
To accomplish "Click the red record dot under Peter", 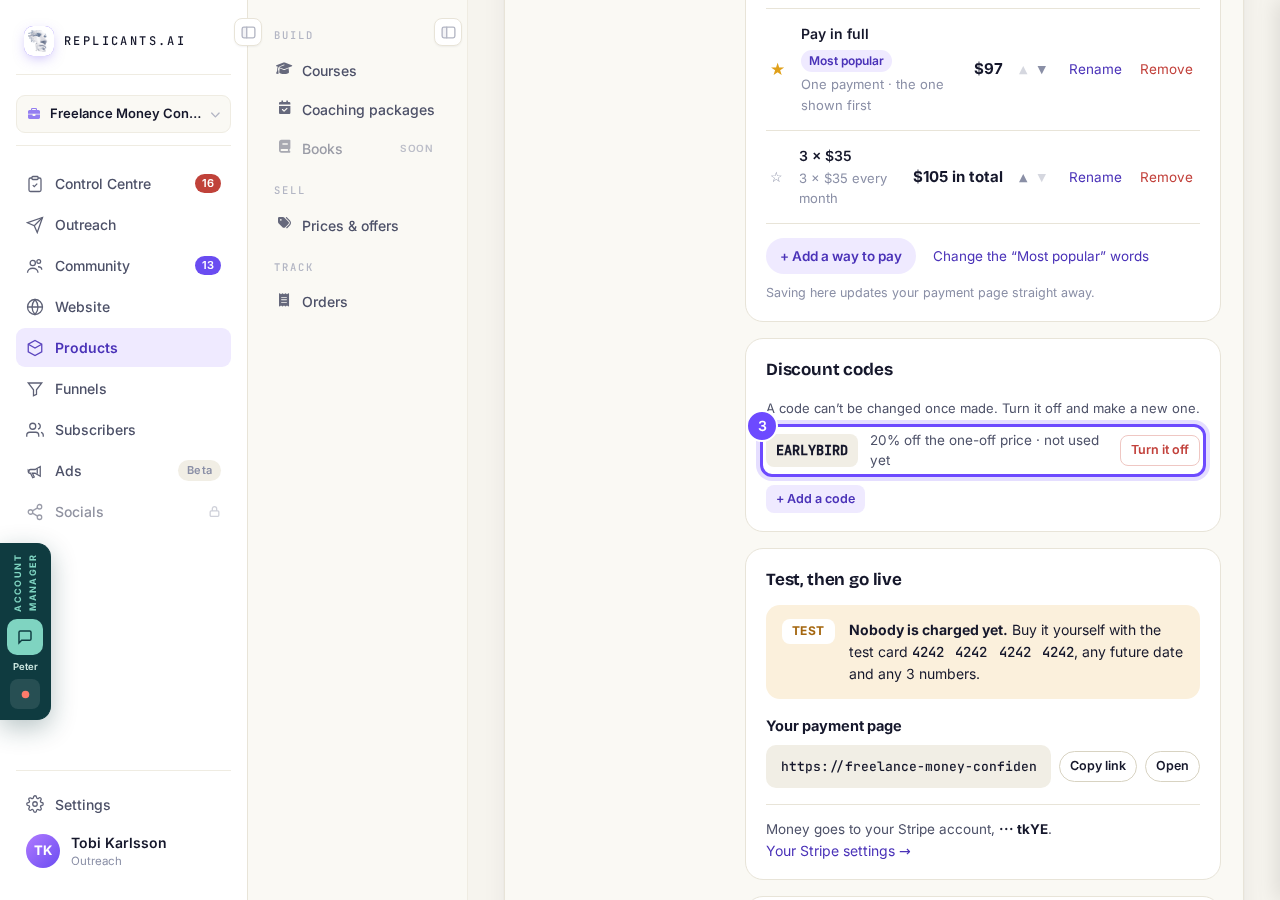I will tap(25, 694).
